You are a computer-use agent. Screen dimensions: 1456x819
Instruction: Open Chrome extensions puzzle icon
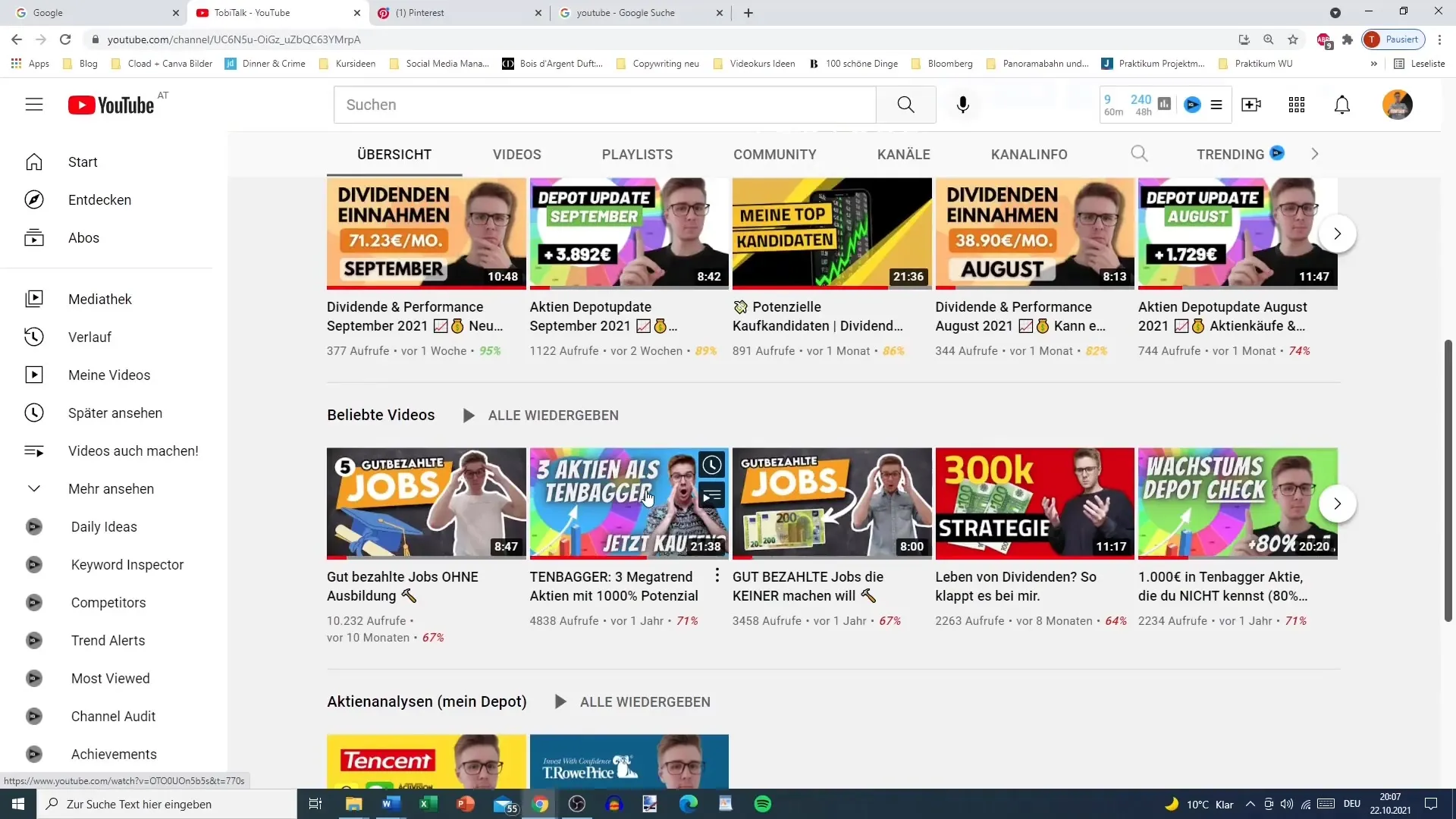pos(1348,39)
